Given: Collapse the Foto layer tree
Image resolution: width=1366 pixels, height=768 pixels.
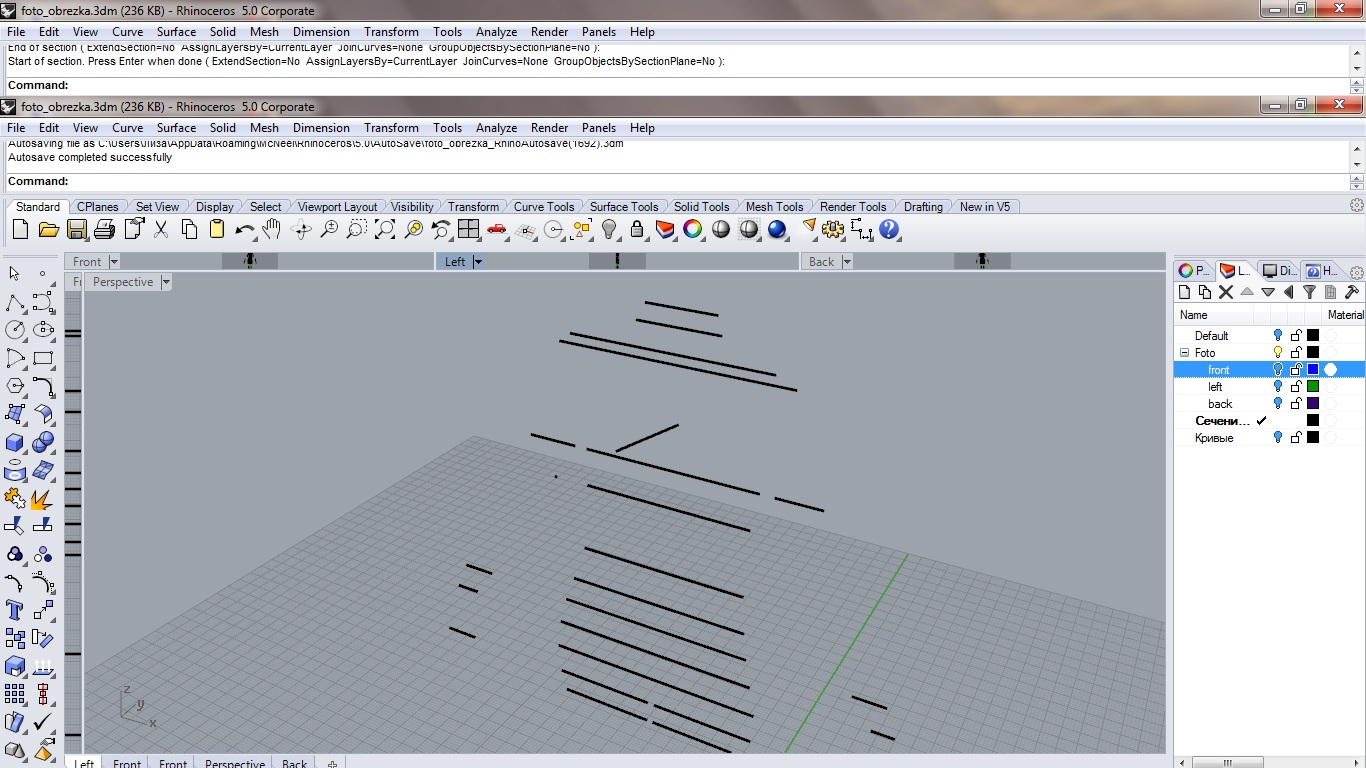Looking at the screenshot, I should coord(1184,353).
